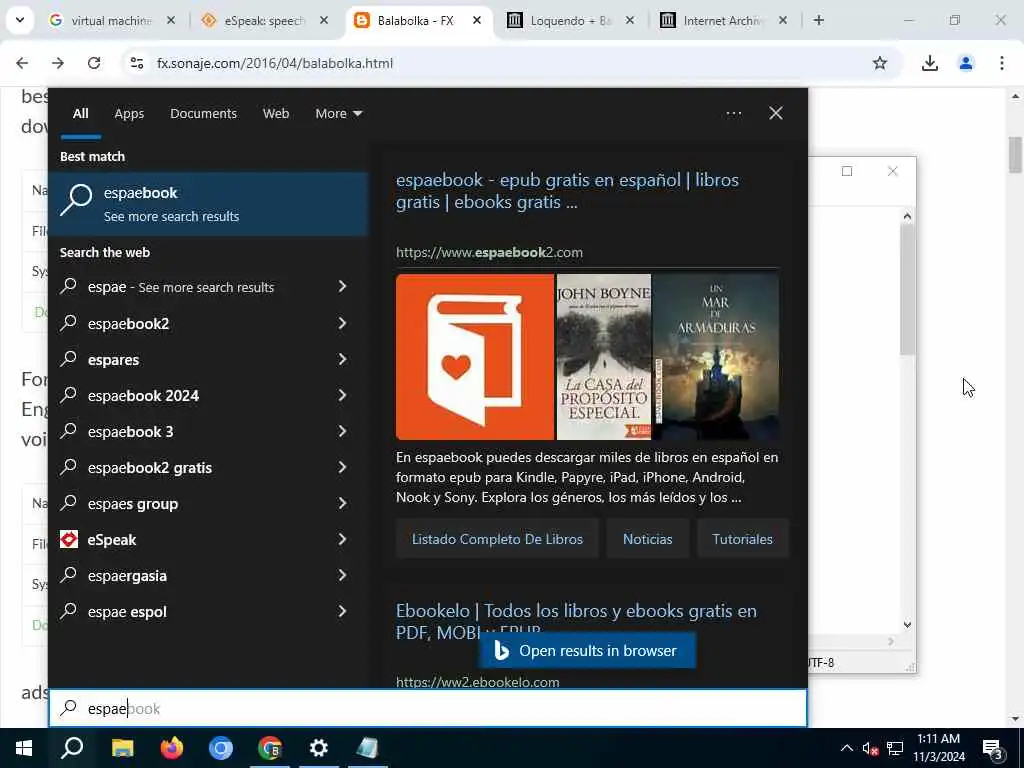Open search panel options ellipsis
Viewport: 1024px width, 768px height.
point(734,114)
